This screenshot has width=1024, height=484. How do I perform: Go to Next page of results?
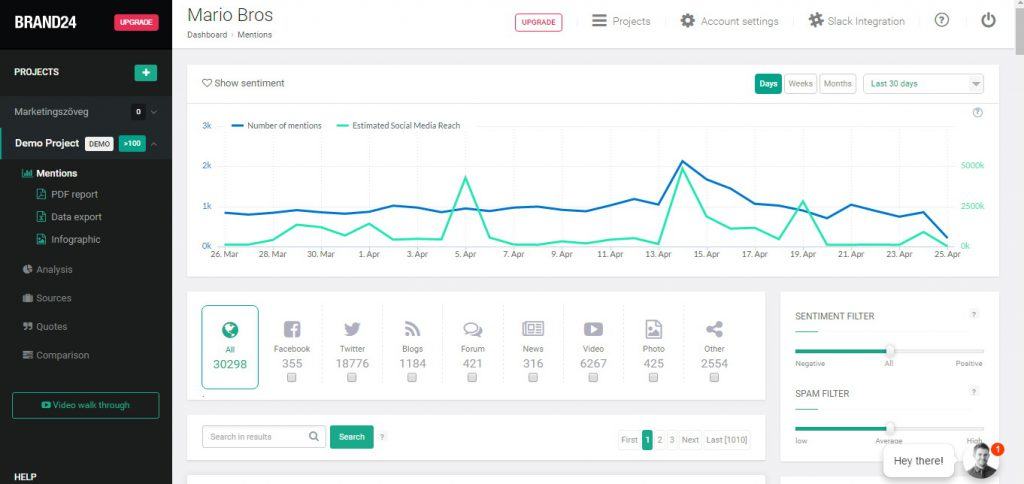(x=690, y=440)
